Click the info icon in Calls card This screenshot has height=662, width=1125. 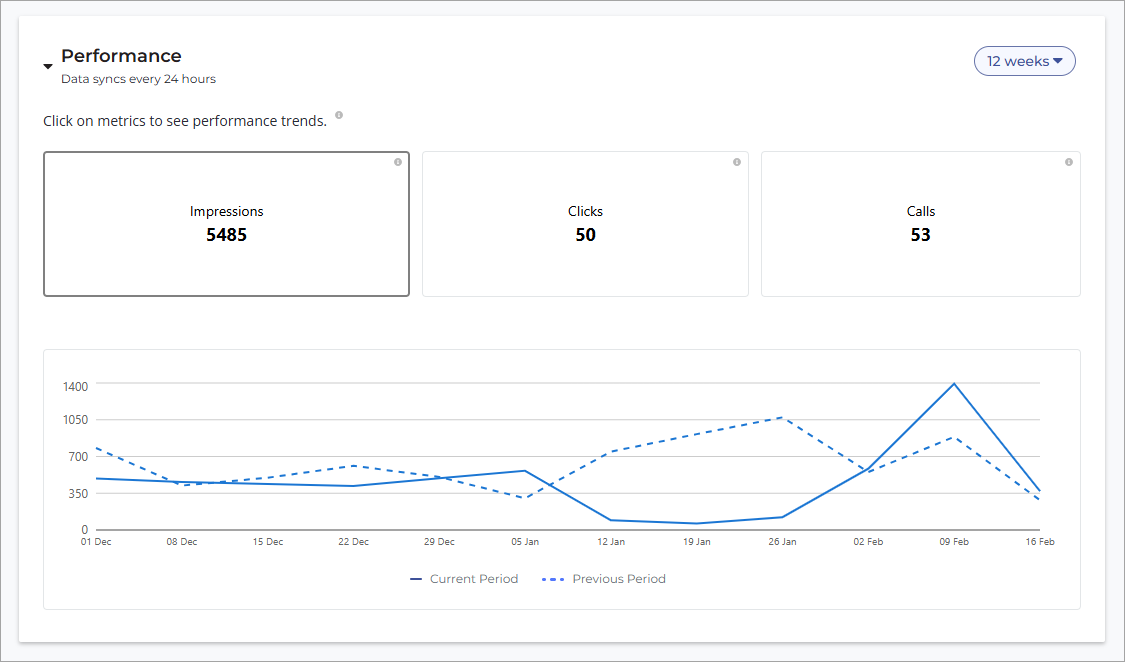1069,162
